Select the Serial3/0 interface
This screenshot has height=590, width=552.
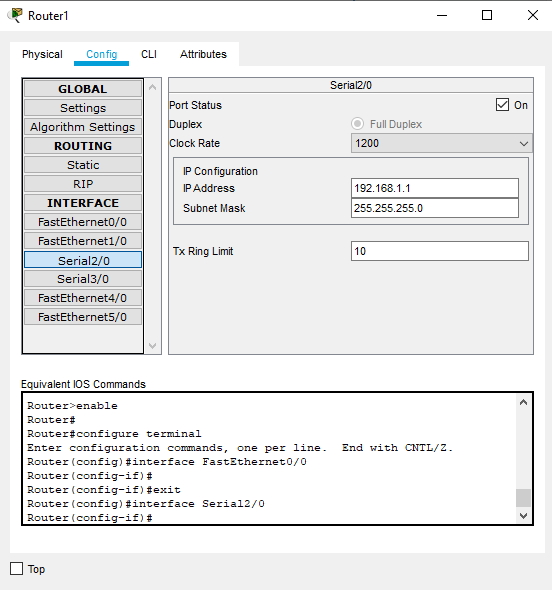click(83, 279)
